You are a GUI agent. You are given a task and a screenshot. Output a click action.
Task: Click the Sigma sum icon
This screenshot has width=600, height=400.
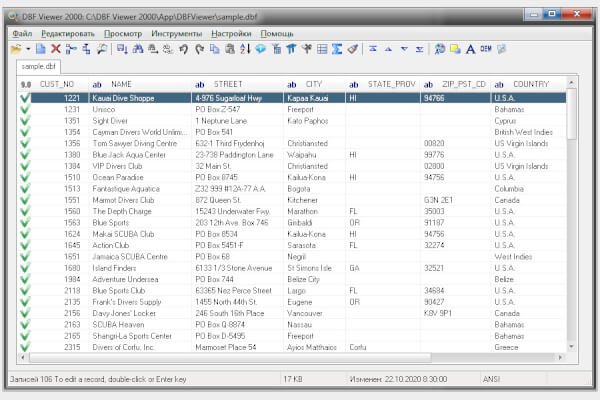click(337, 49)
